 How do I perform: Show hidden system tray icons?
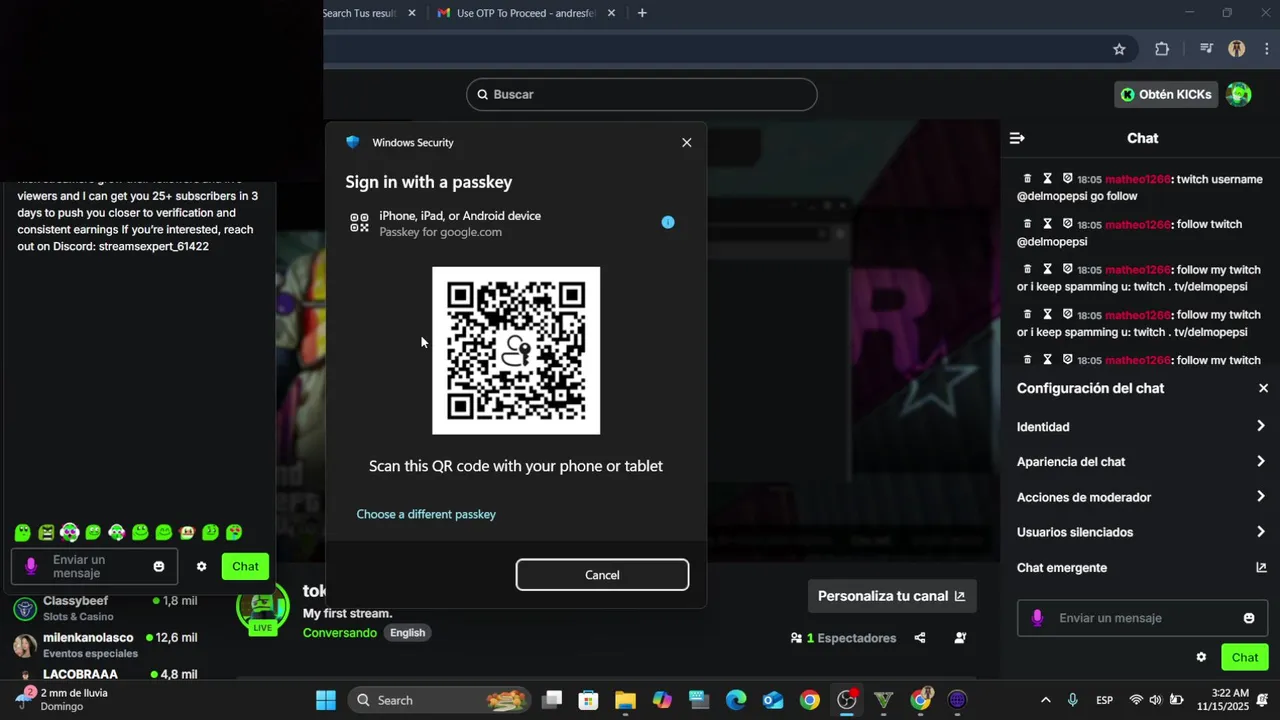pos(1045,700)
